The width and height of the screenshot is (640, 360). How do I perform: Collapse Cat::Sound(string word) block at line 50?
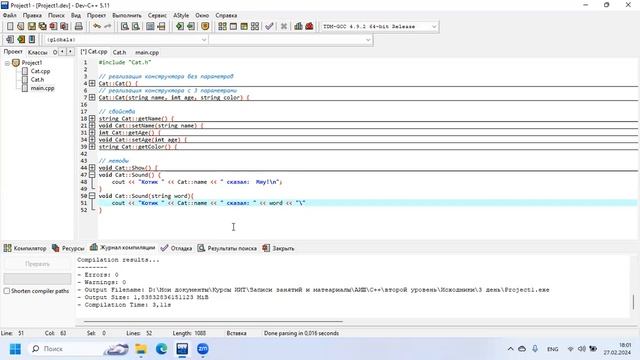(92, 196)
